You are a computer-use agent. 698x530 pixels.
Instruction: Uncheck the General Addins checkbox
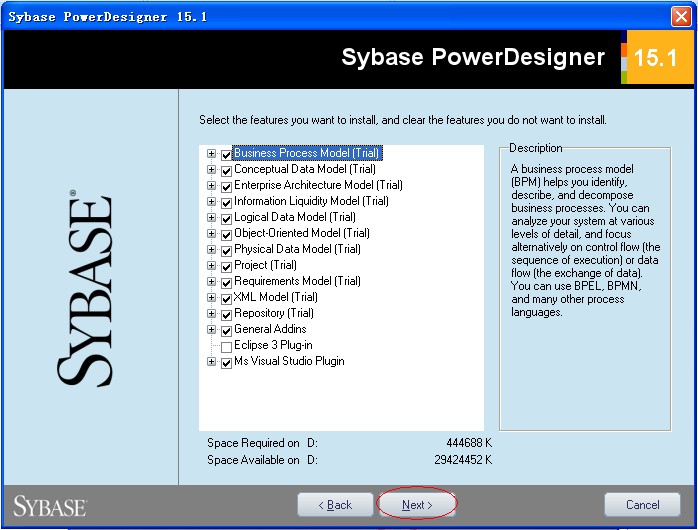click(226, 330)
